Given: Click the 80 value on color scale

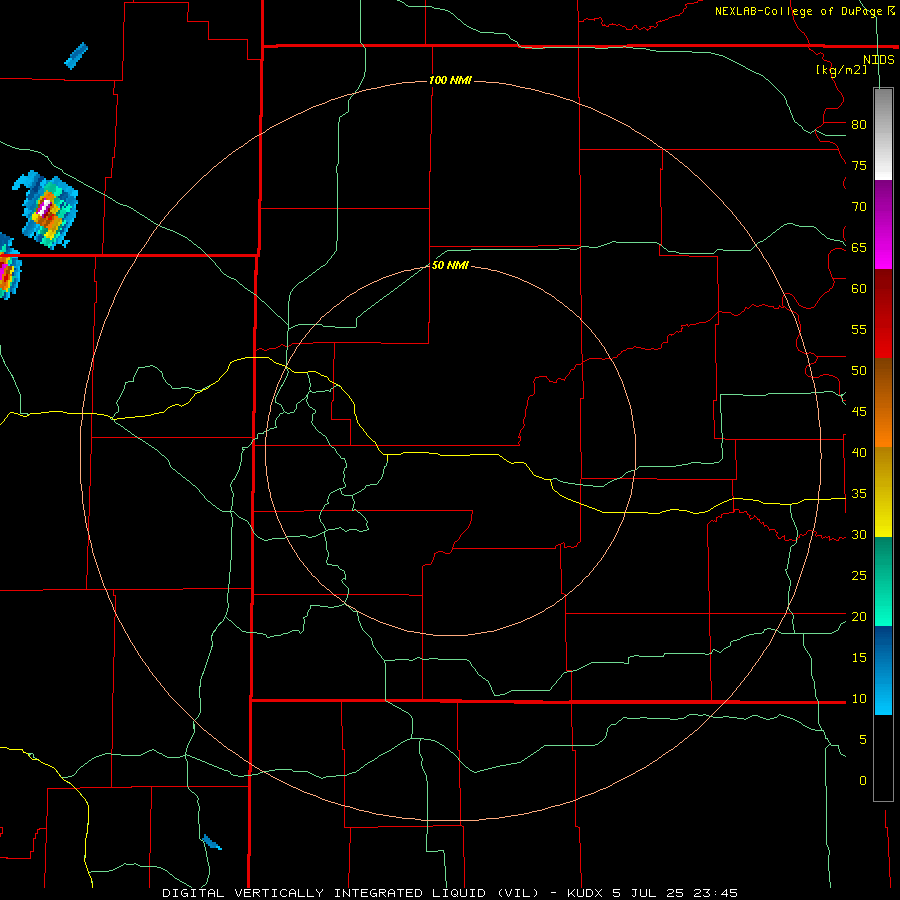Looking at the screenshot, I should [859, 125].
